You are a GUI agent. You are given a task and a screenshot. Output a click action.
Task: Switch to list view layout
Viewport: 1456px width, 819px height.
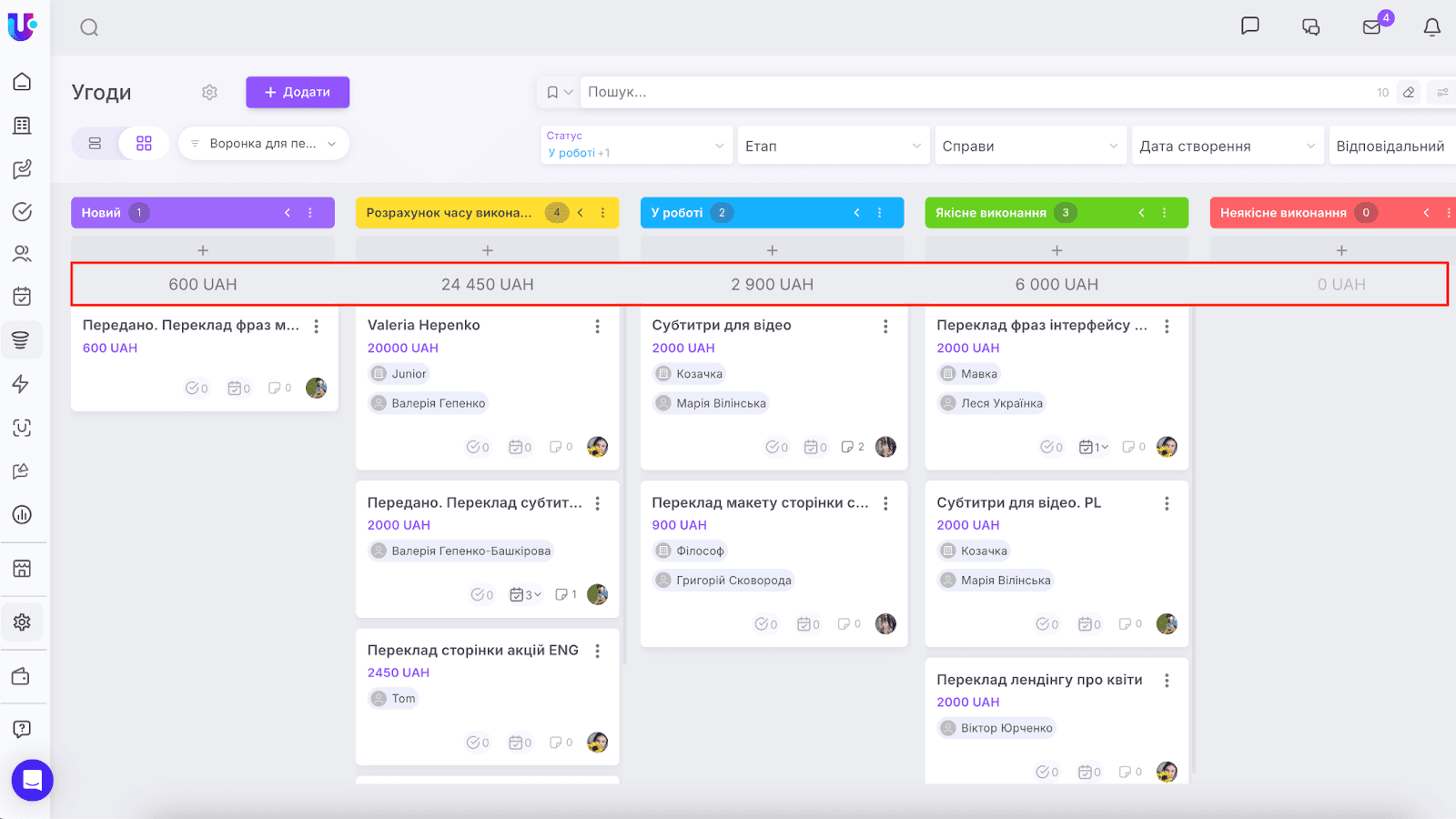coord(95,144)
